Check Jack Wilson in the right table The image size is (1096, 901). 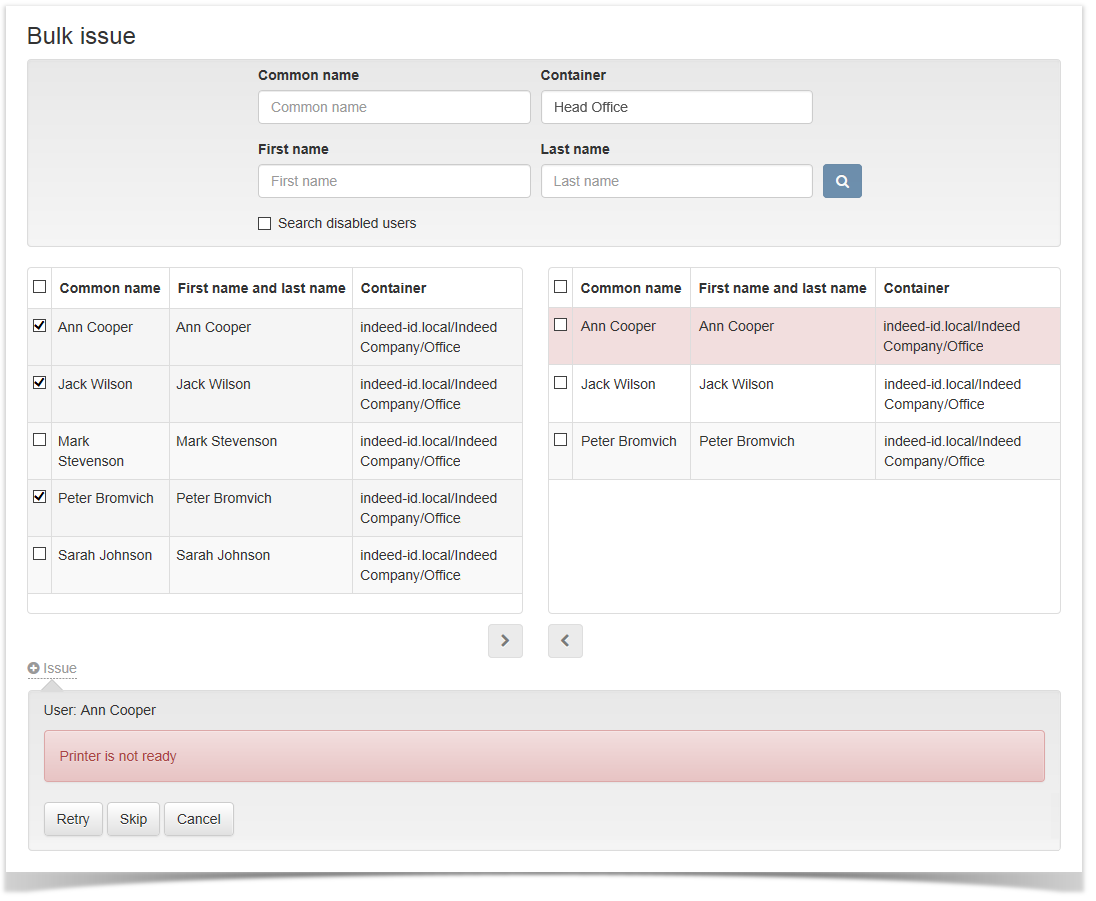(560, 383)
